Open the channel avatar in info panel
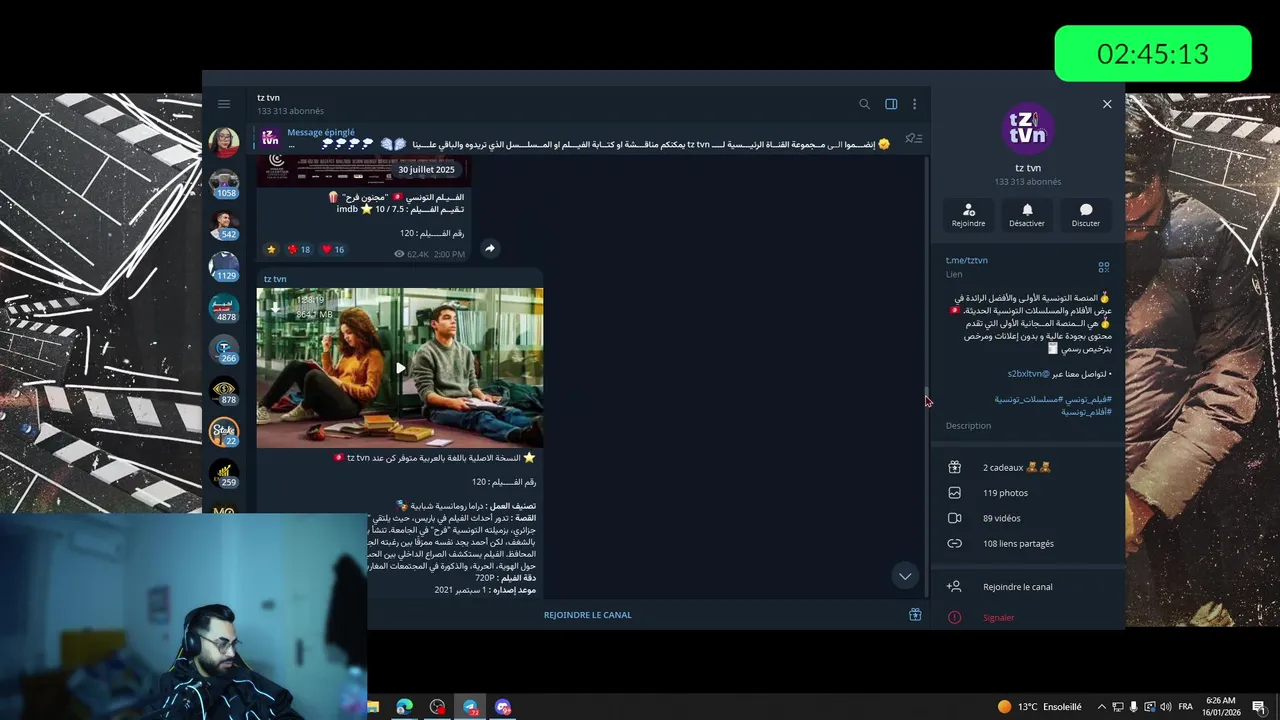Image resolution: width=1280 pixels, height=720 pixels. pos(1027,128)
